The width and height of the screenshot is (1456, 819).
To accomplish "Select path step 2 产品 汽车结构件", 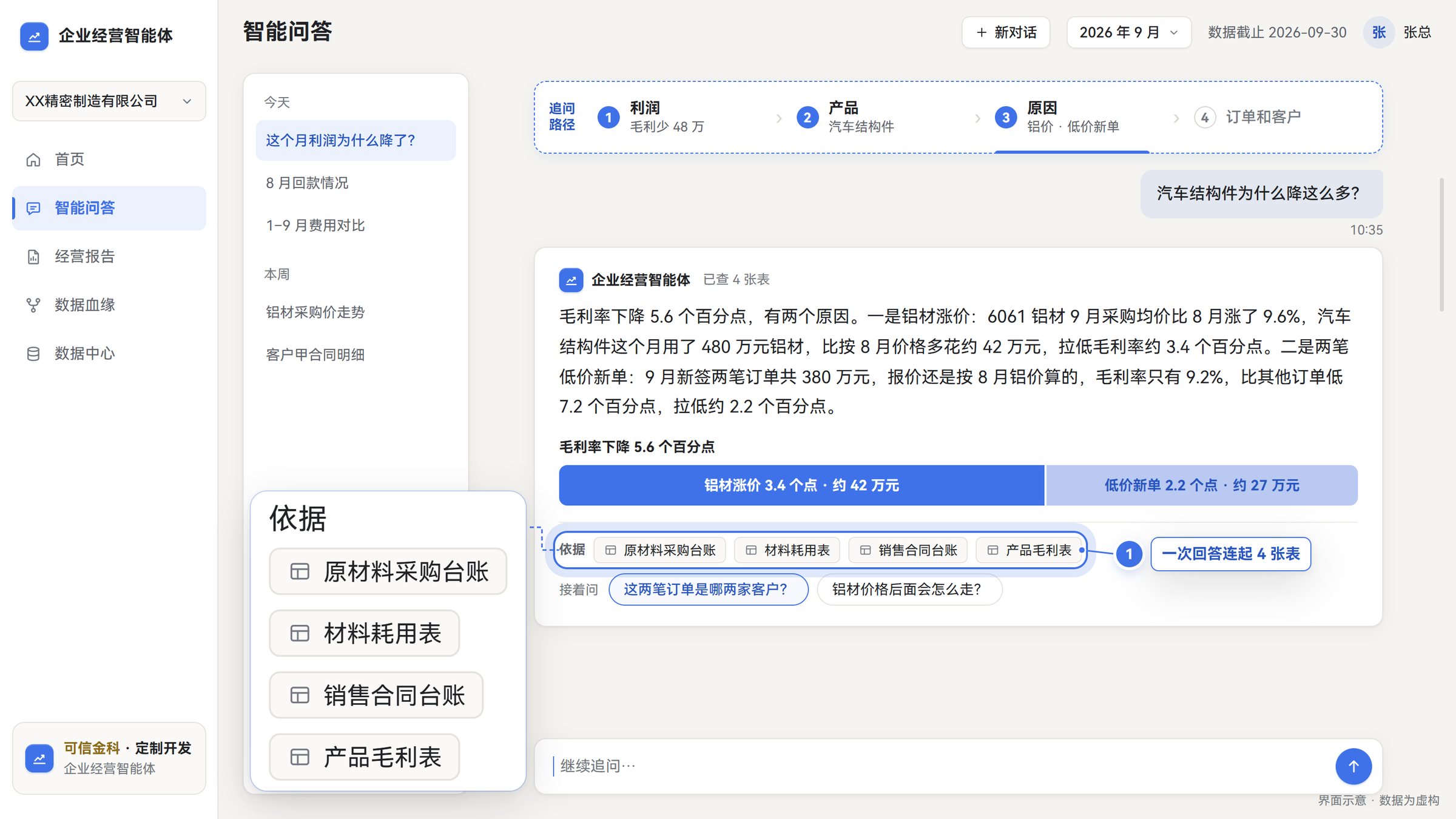I will click(x=845, y=117).
